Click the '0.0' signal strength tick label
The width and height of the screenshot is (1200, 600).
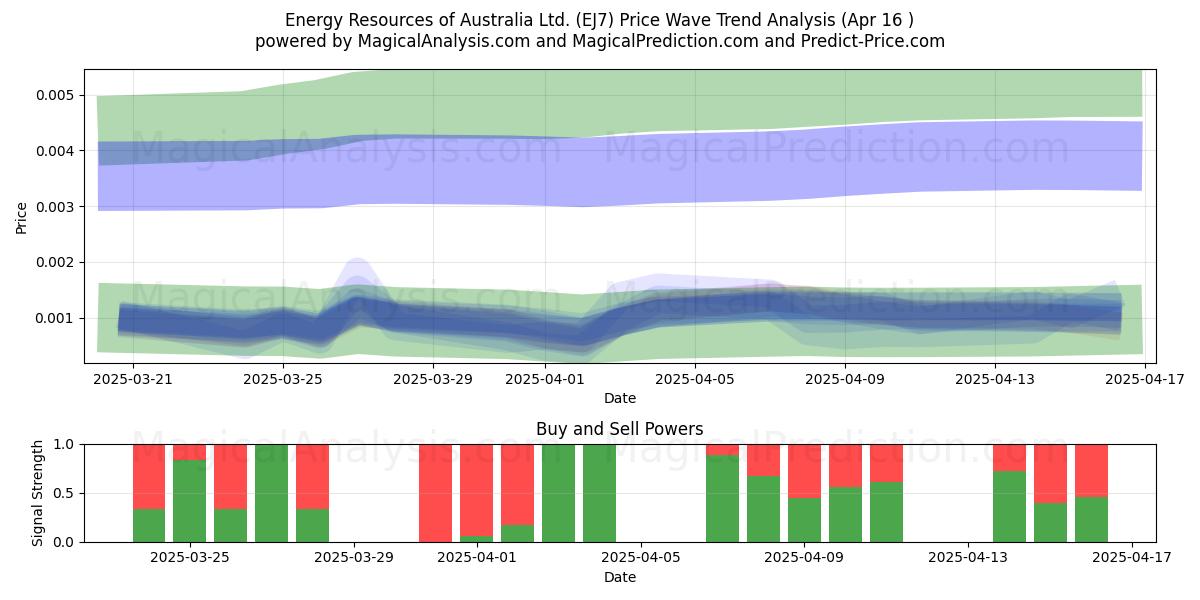point(64,542)
